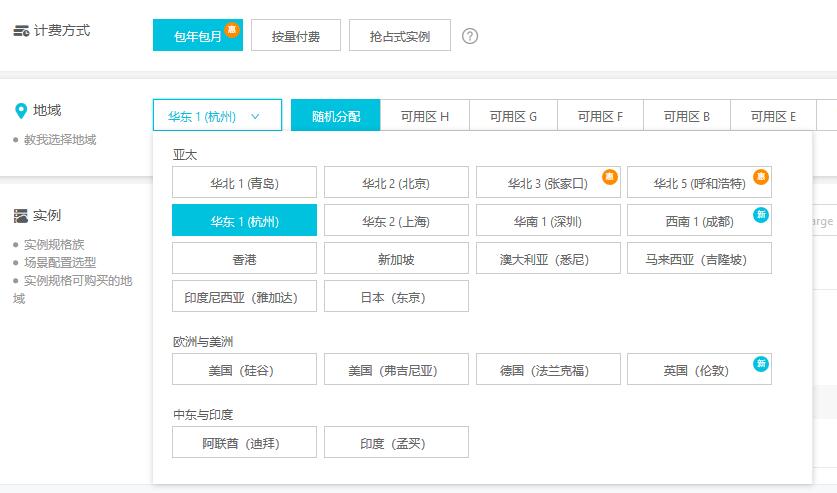The height and width of the screenshot is (493, 837).
Task: Click the orange discount badge on 华北 3 (张家口)
Action: pos(610,177)
